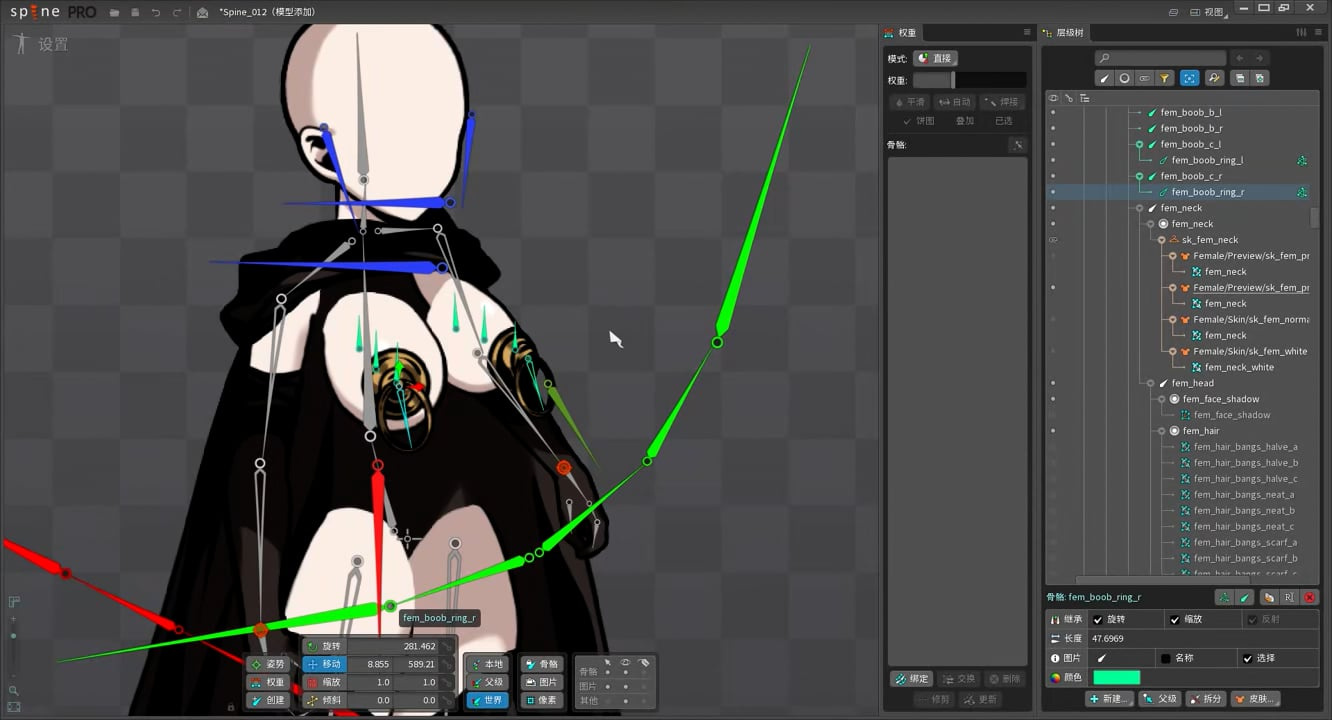Click the redo arrow in top toolbar
The image size is (1332, 720).
[177, 13]
